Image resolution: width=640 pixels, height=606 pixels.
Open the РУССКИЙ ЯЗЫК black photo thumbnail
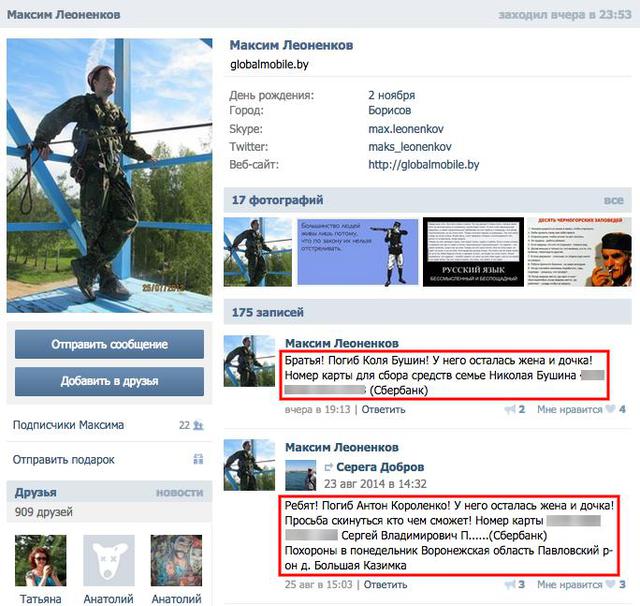coord(473,252)
